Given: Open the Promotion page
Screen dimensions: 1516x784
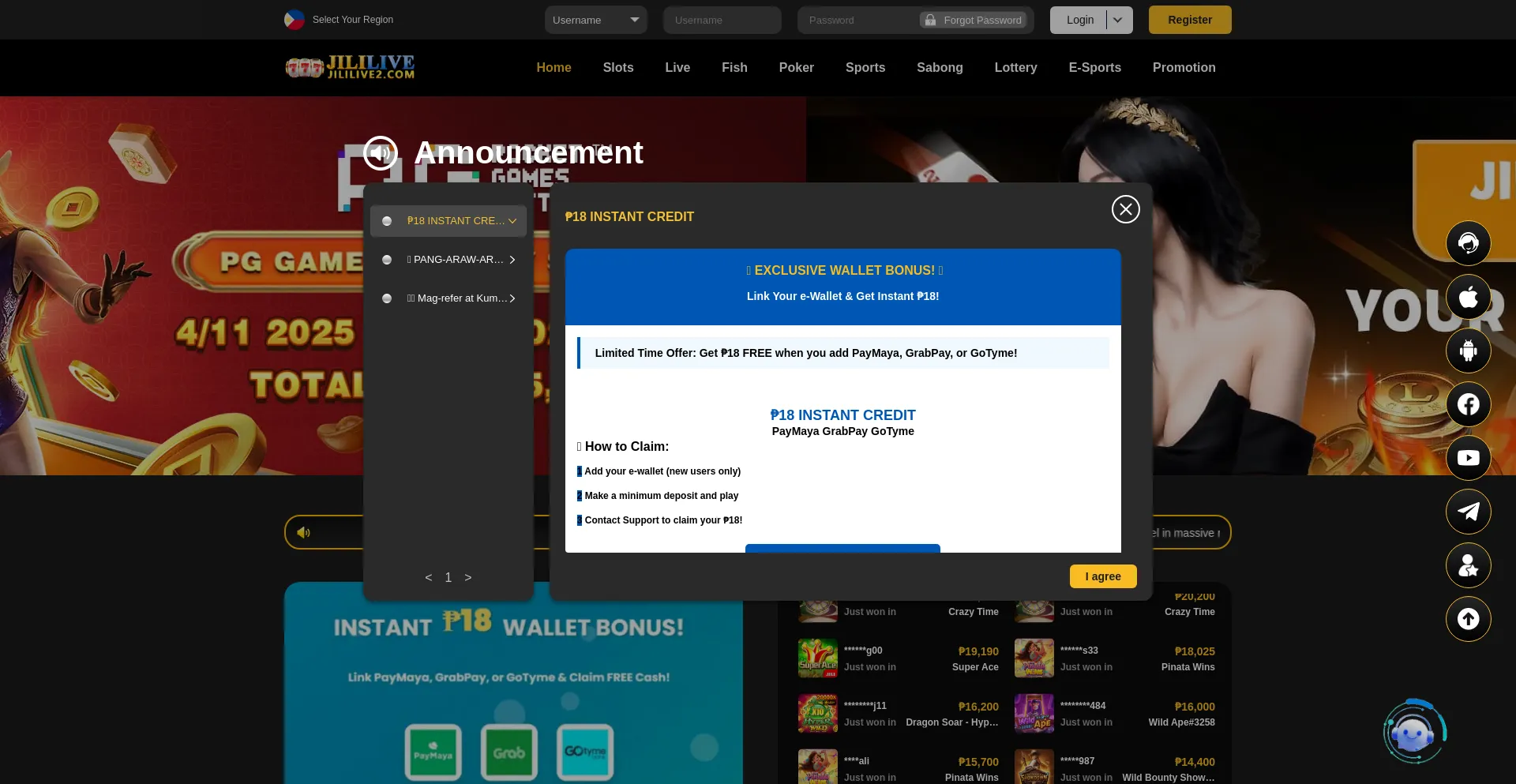Looking at the screenshot, I should 1184,68.
